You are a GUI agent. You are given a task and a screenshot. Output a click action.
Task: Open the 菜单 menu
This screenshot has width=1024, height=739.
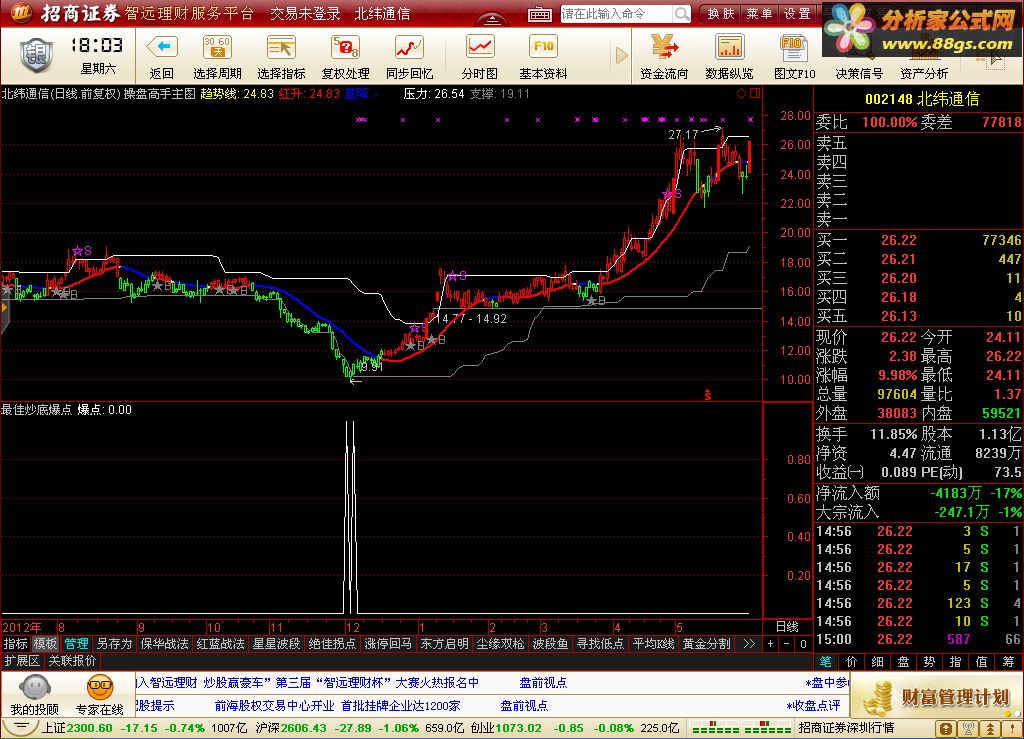759,14
